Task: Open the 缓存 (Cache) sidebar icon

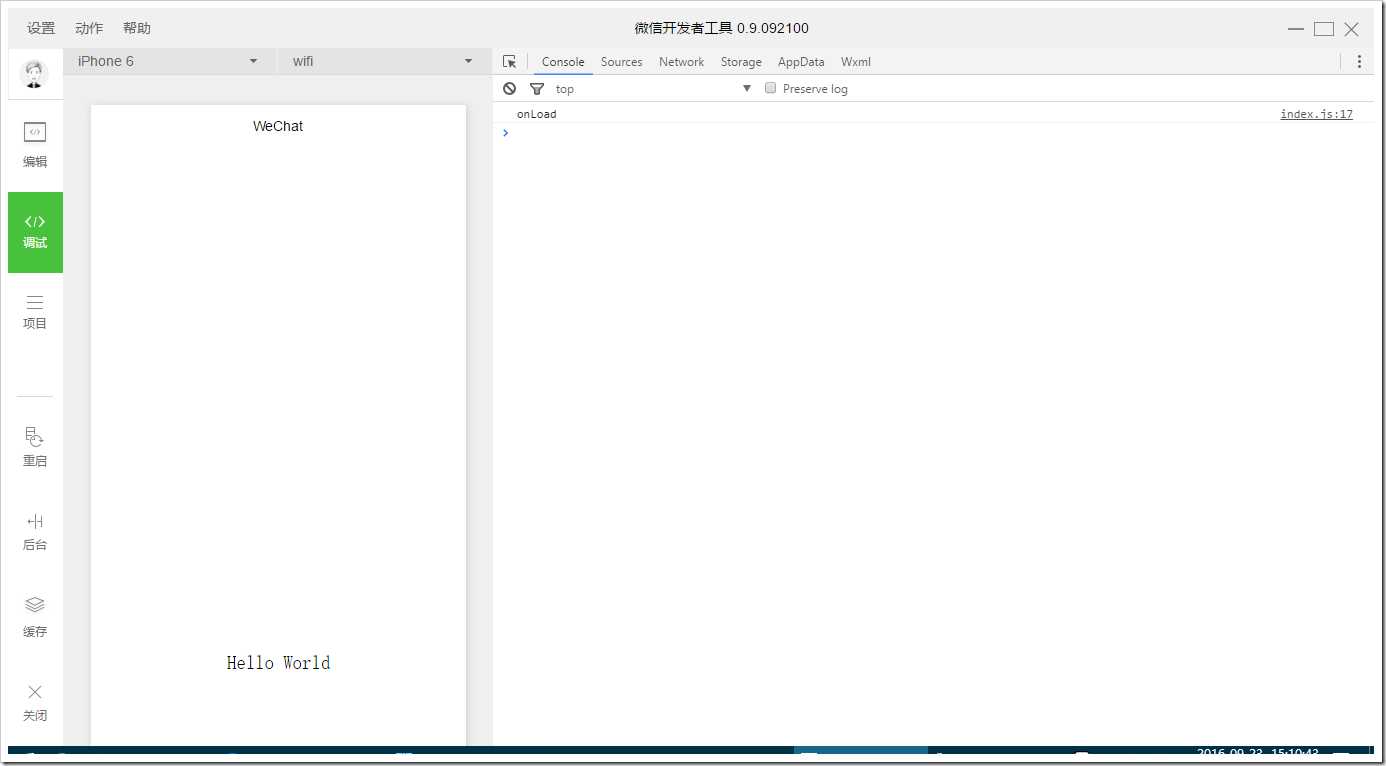Action: click(35, 617)
